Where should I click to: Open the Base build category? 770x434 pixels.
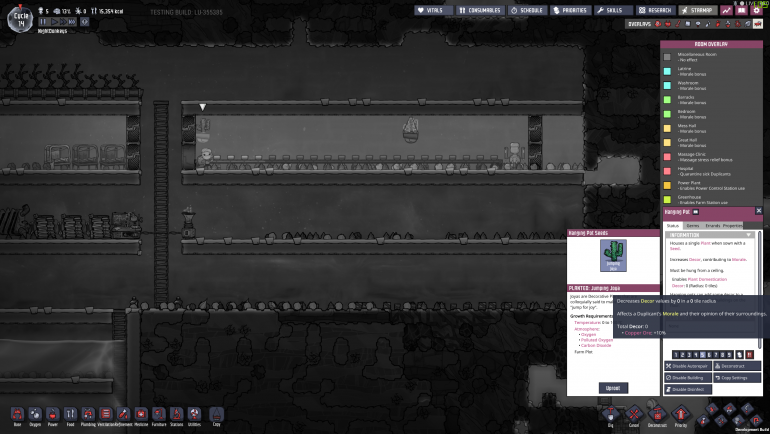(x=17, y=414)
